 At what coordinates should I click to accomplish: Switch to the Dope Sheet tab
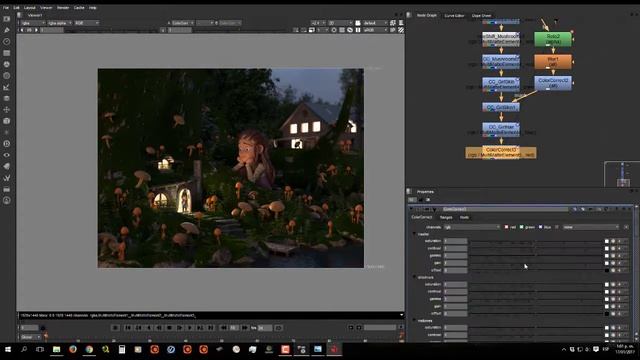click(x=481, y=16)
